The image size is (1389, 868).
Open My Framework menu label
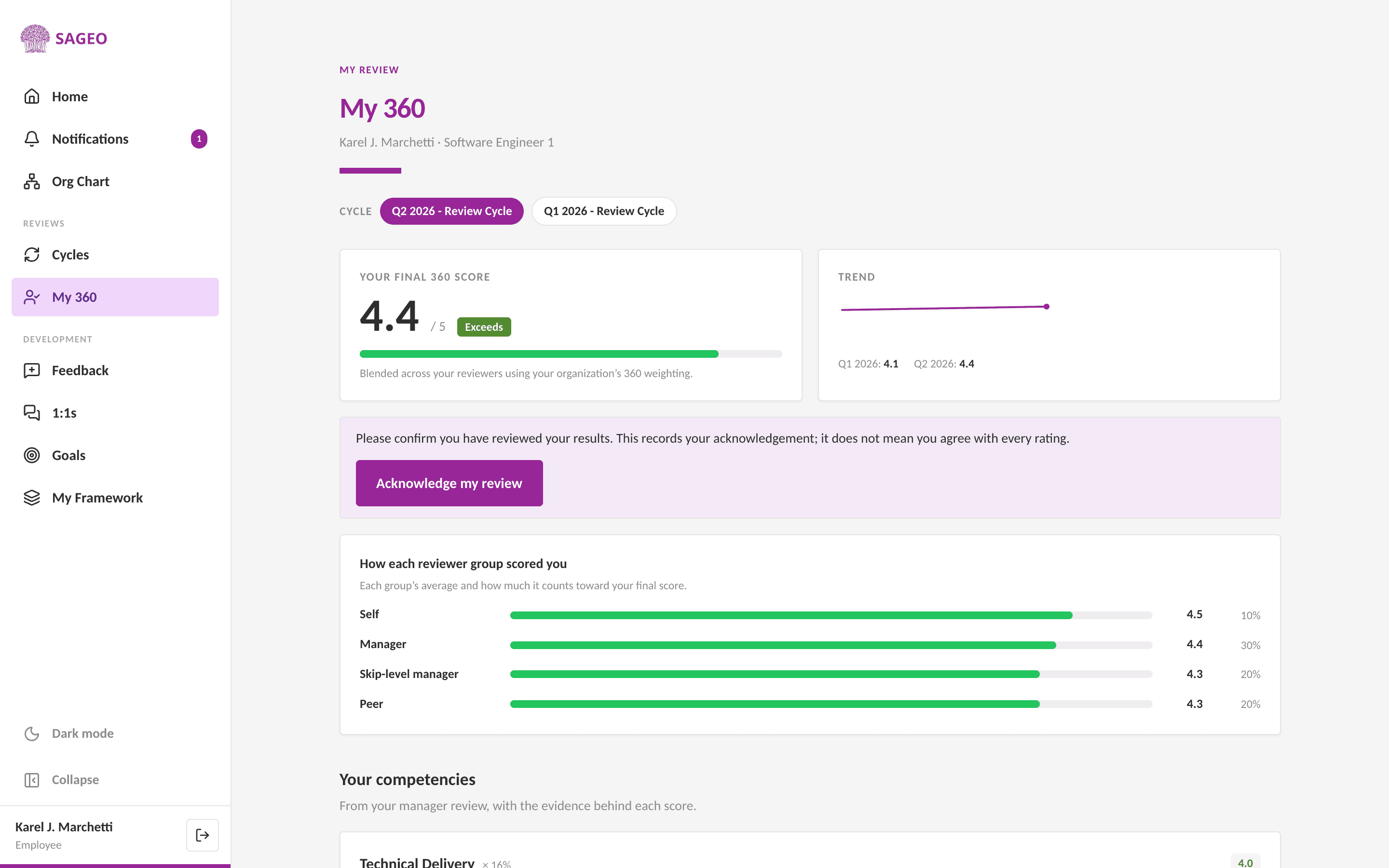pyautogui.click(x=97, y=498)
